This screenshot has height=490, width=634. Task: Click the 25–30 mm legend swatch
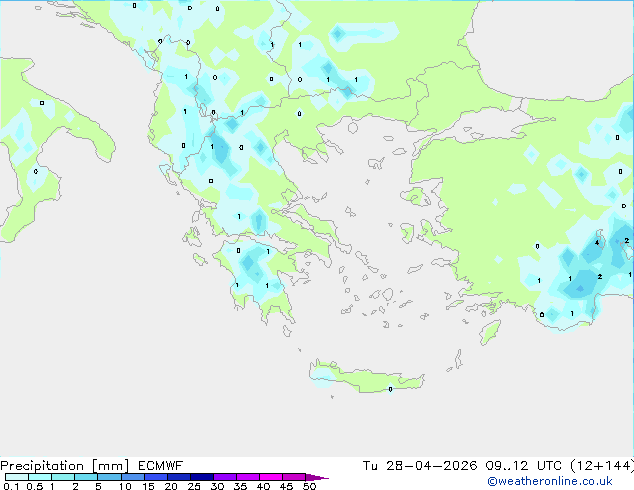202,477
